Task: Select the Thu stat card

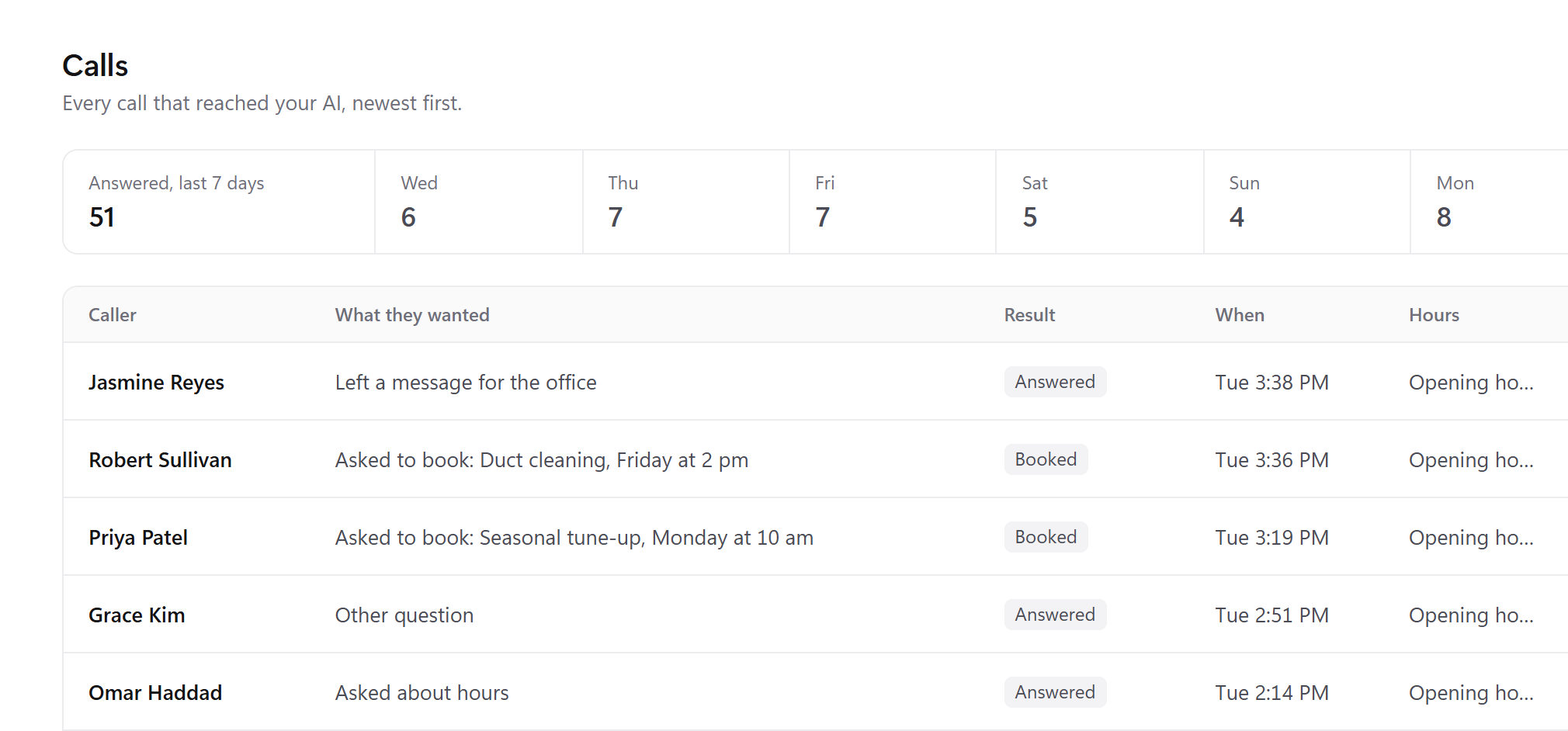Action: (x=686, y=202)
